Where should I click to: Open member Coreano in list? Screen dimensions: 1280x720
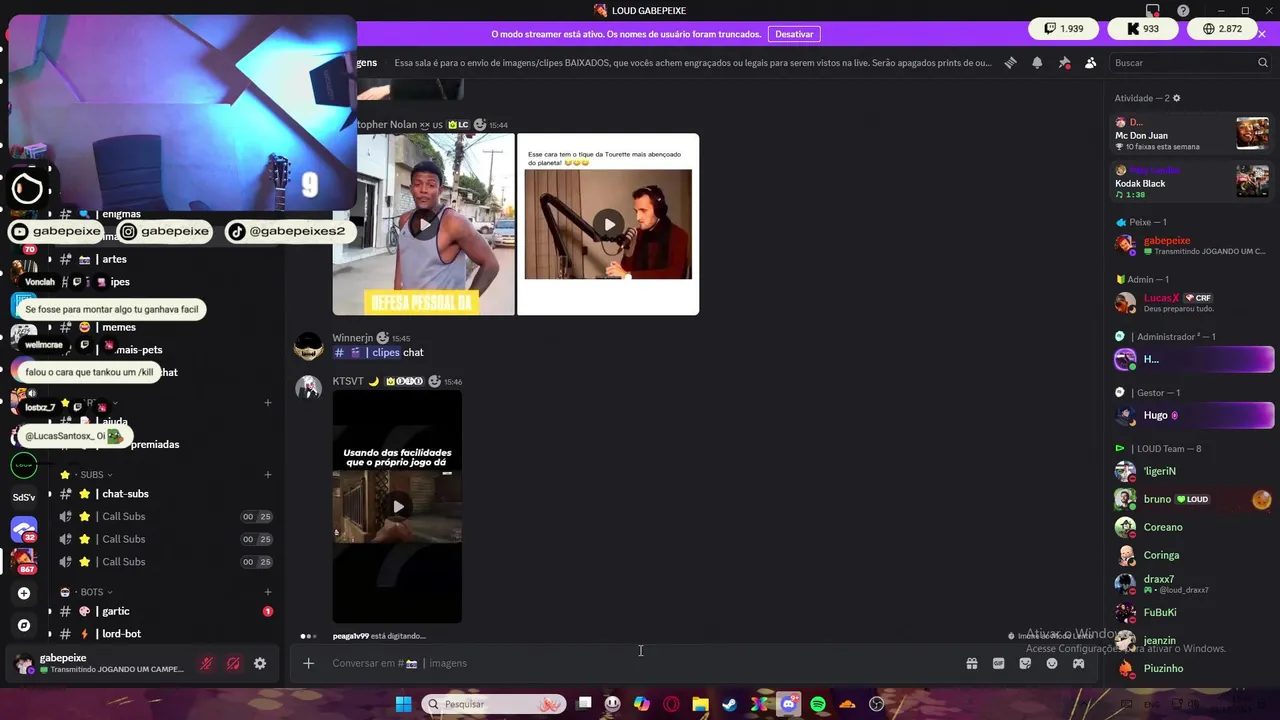coord(1192,527)
